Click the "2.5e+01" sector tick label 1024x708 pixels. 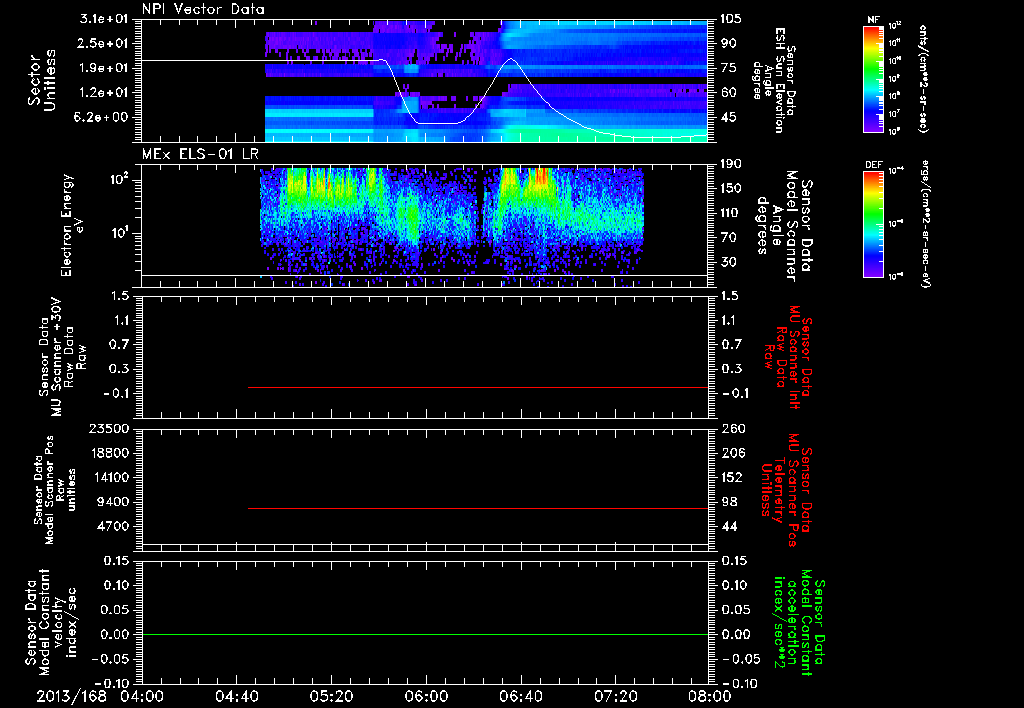104,43
